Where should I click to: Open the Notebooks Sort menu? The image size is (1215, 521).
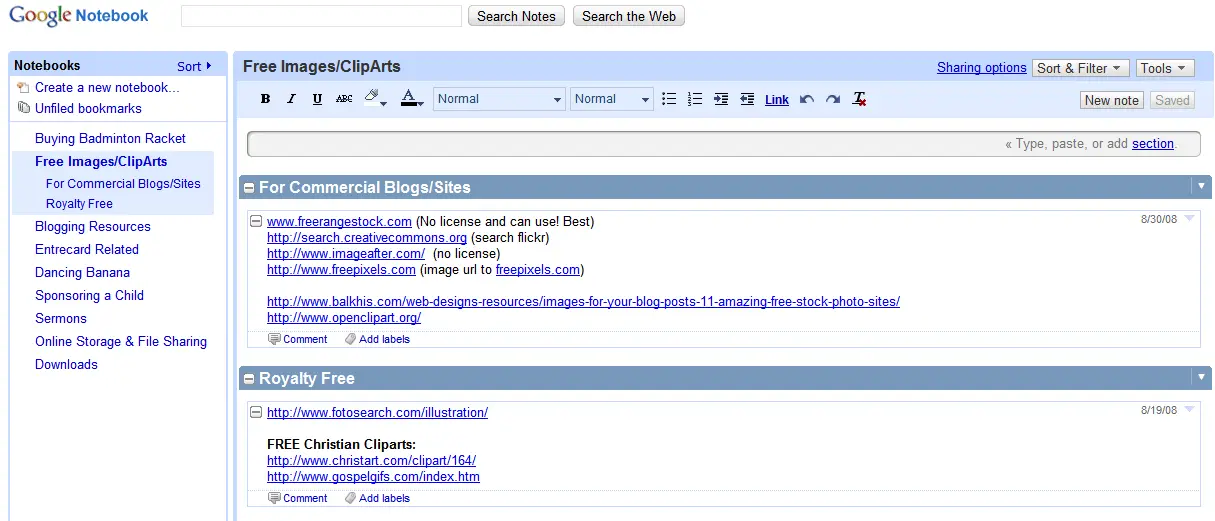194,66
